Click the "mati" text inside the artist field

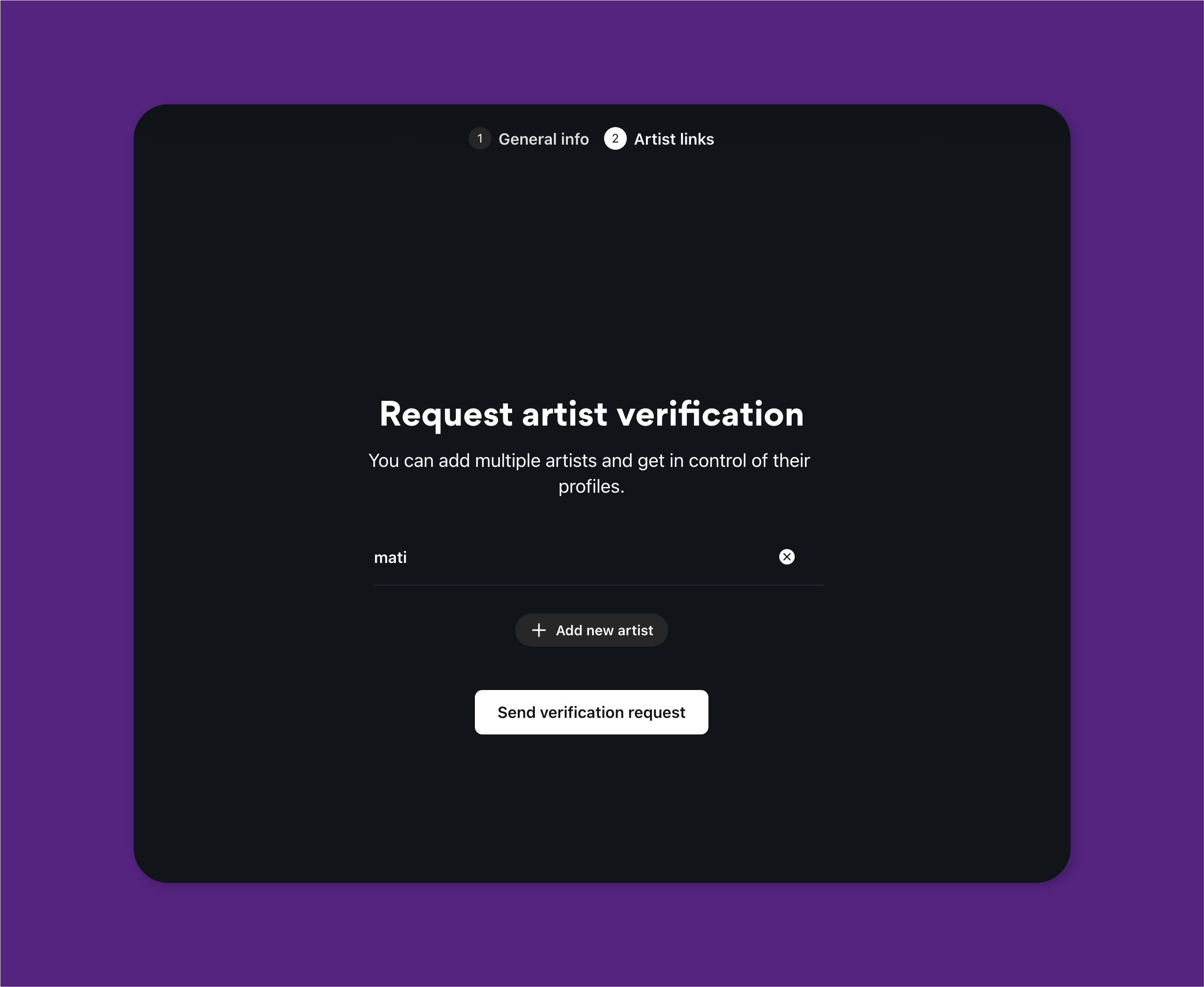click(390, 557)
